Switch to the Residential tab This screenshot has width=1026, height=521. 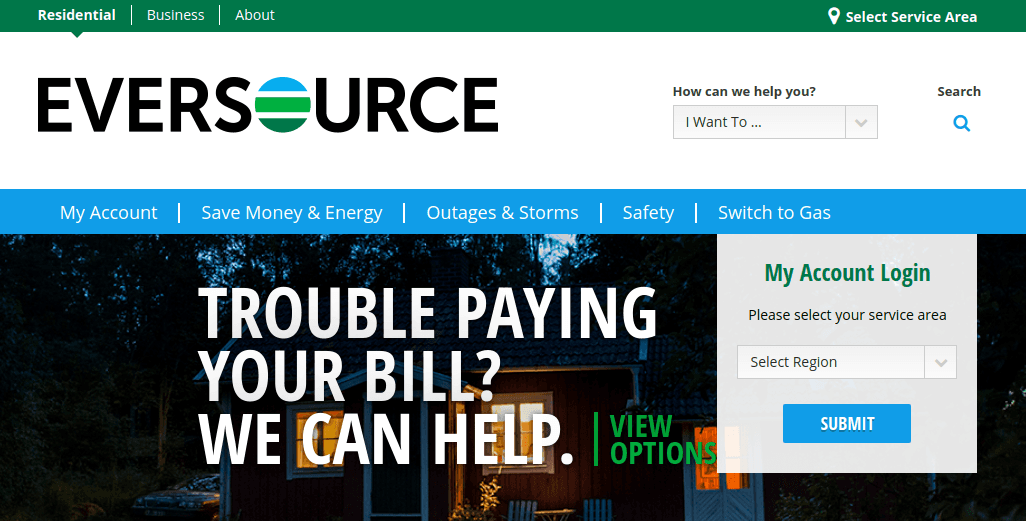tap(77, 14)
